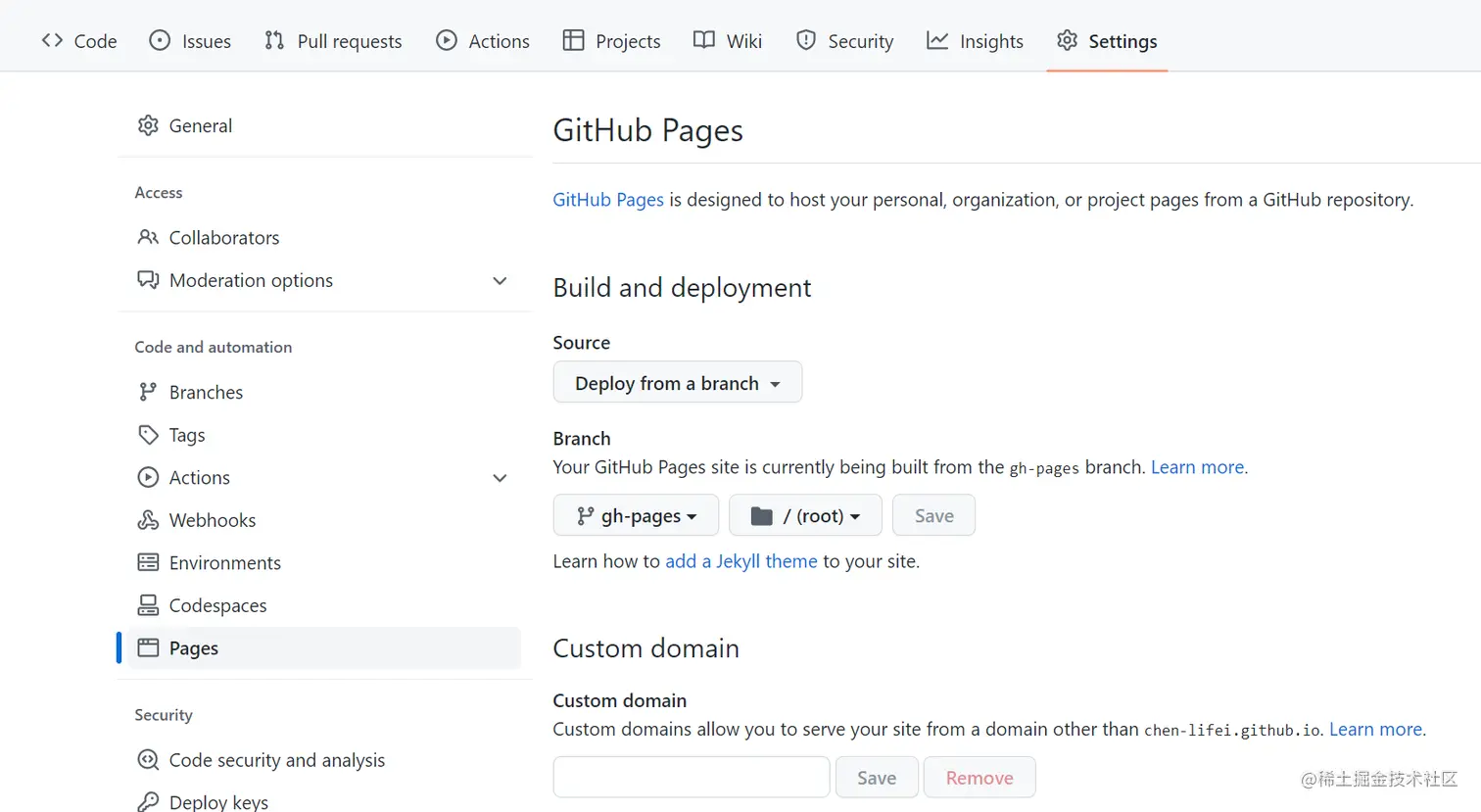Click the Collaborators people icon

(x=148, y=237)
